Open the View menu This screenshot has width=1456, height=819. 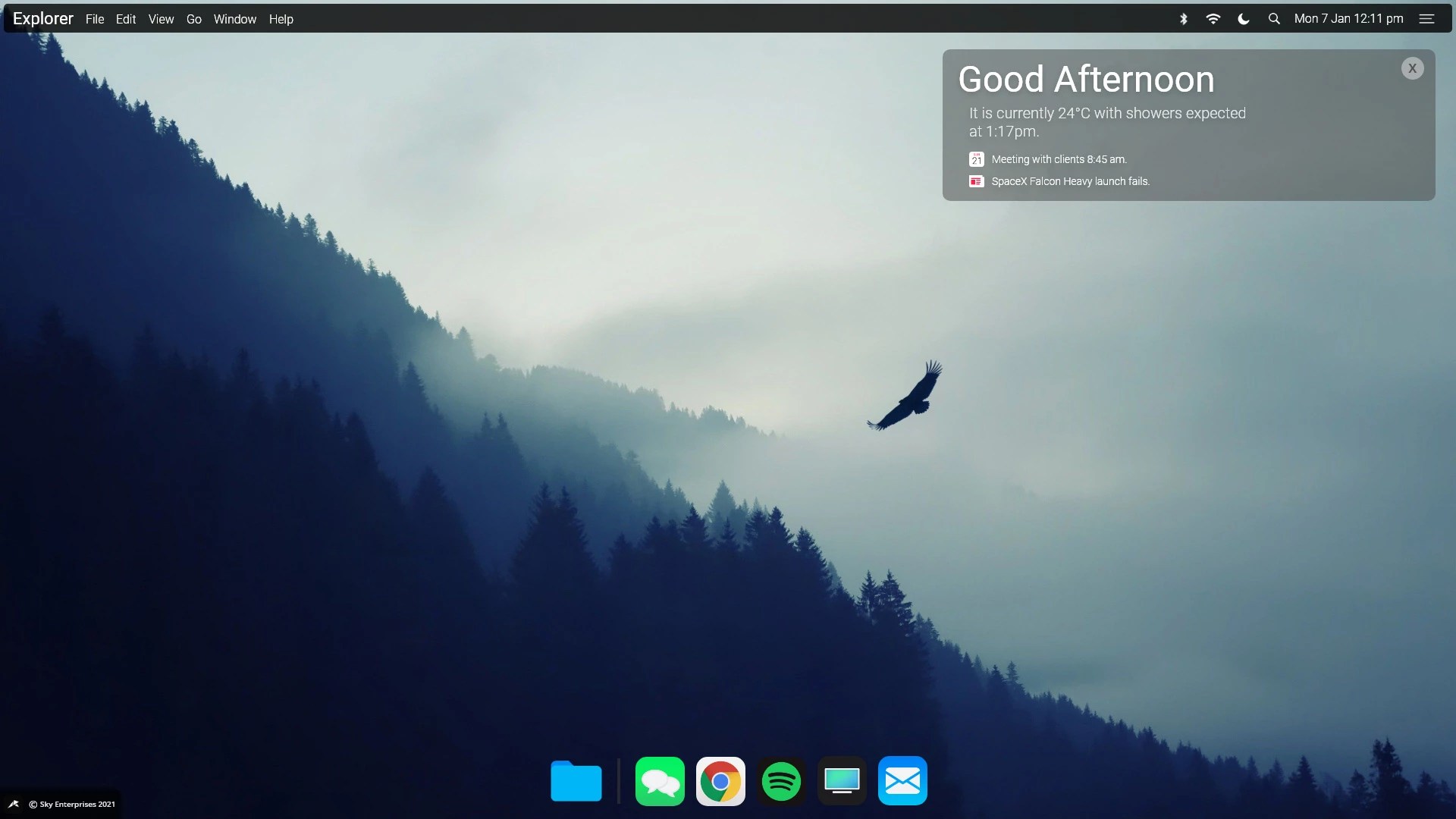pyautogui.click(x=161, y=19)
